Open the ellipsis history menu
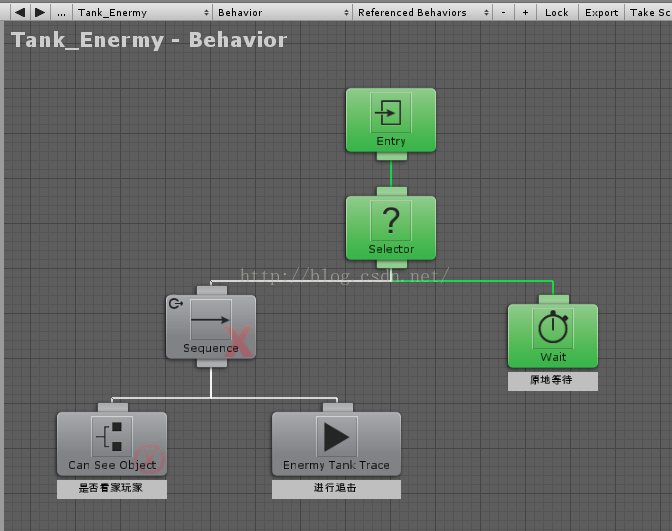 tap(62, 12)
